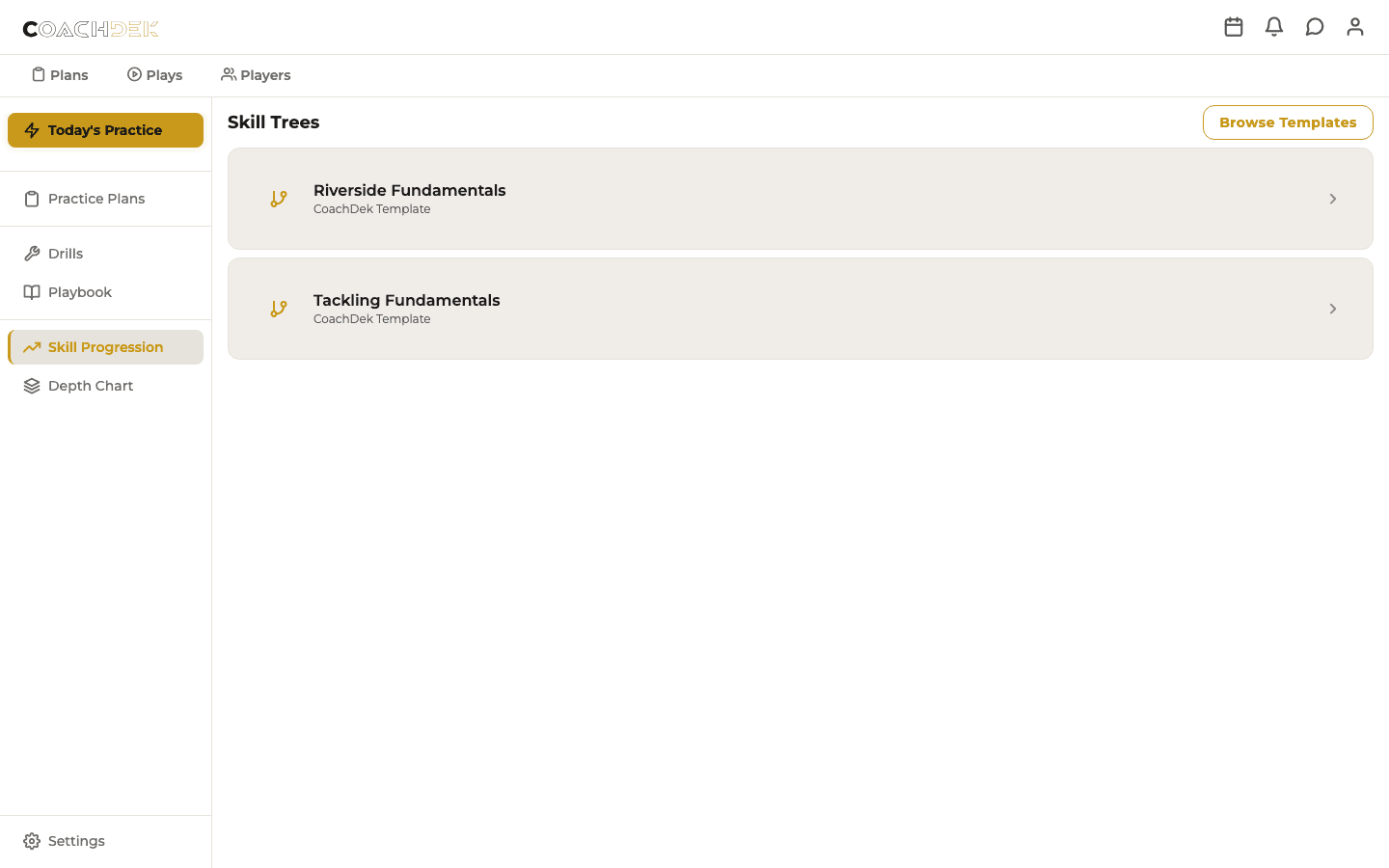Open Today's Practice
The height and width of the screenshot is (868, 1389).
(105, 129)
